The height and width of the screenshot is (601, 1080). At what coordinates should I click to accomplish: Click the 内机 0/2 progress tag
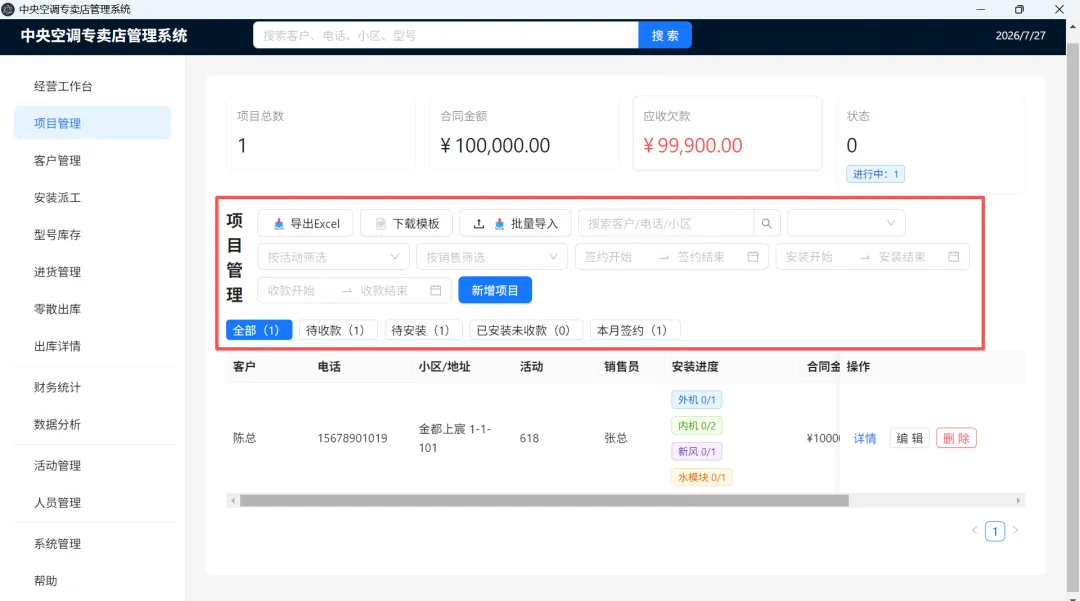(696, 426)
